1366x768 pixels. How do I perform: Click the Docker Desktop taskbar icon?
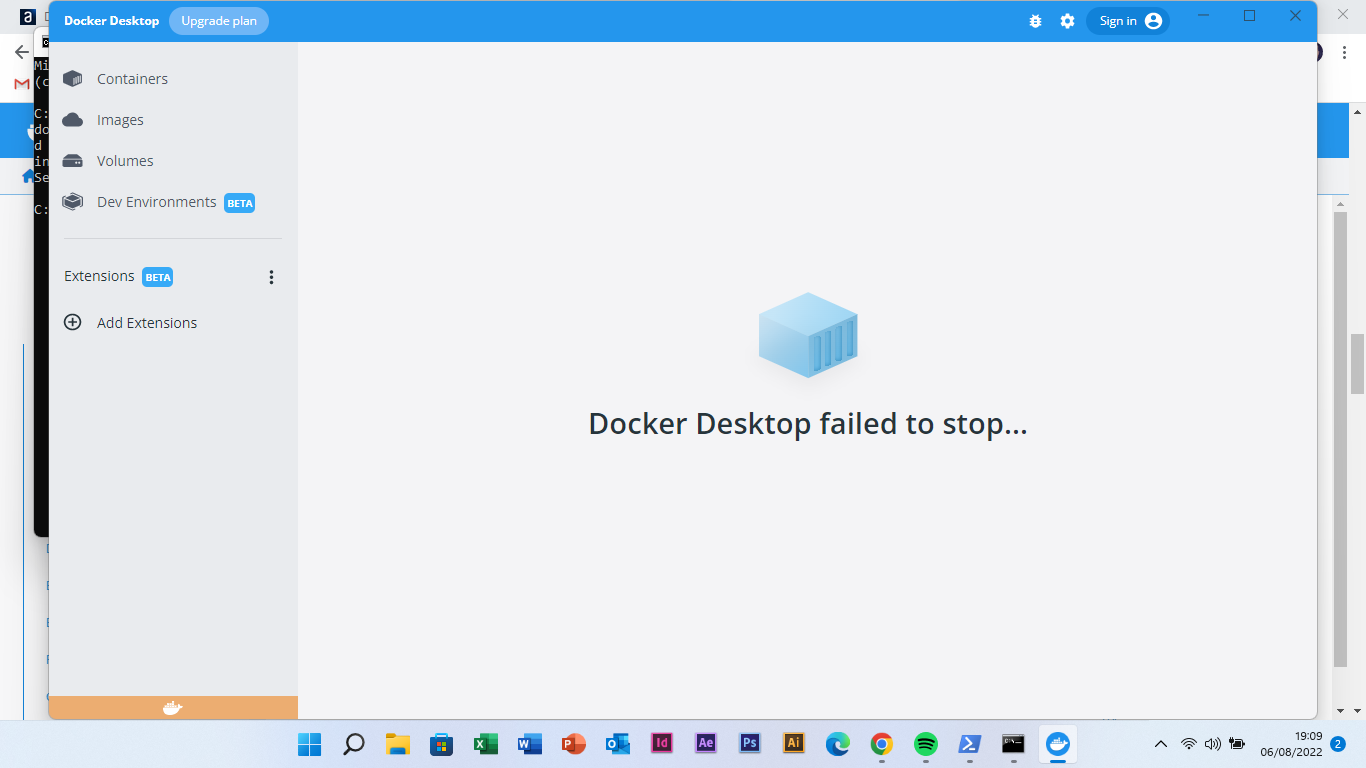[1057, 744]
